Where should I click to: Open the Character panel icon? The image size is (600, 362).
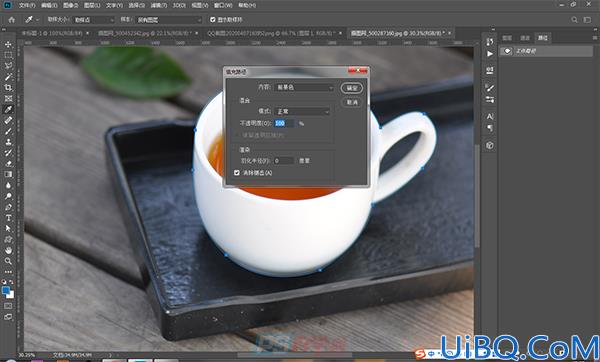pyautogui.click(x=490, y=116)
